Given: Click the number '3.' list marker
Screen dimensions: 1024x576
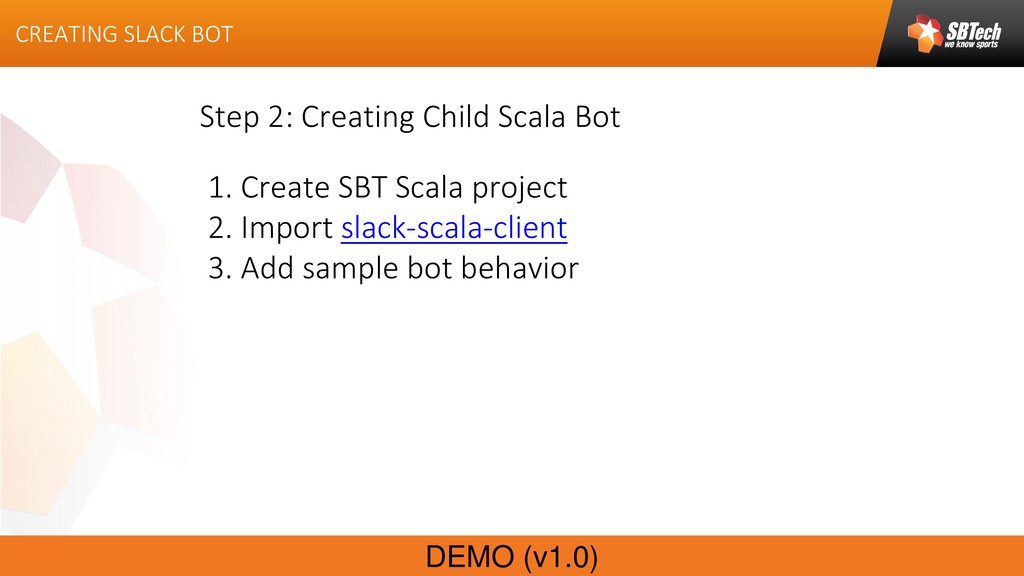Looking at the screenshot, I should 220,269.
